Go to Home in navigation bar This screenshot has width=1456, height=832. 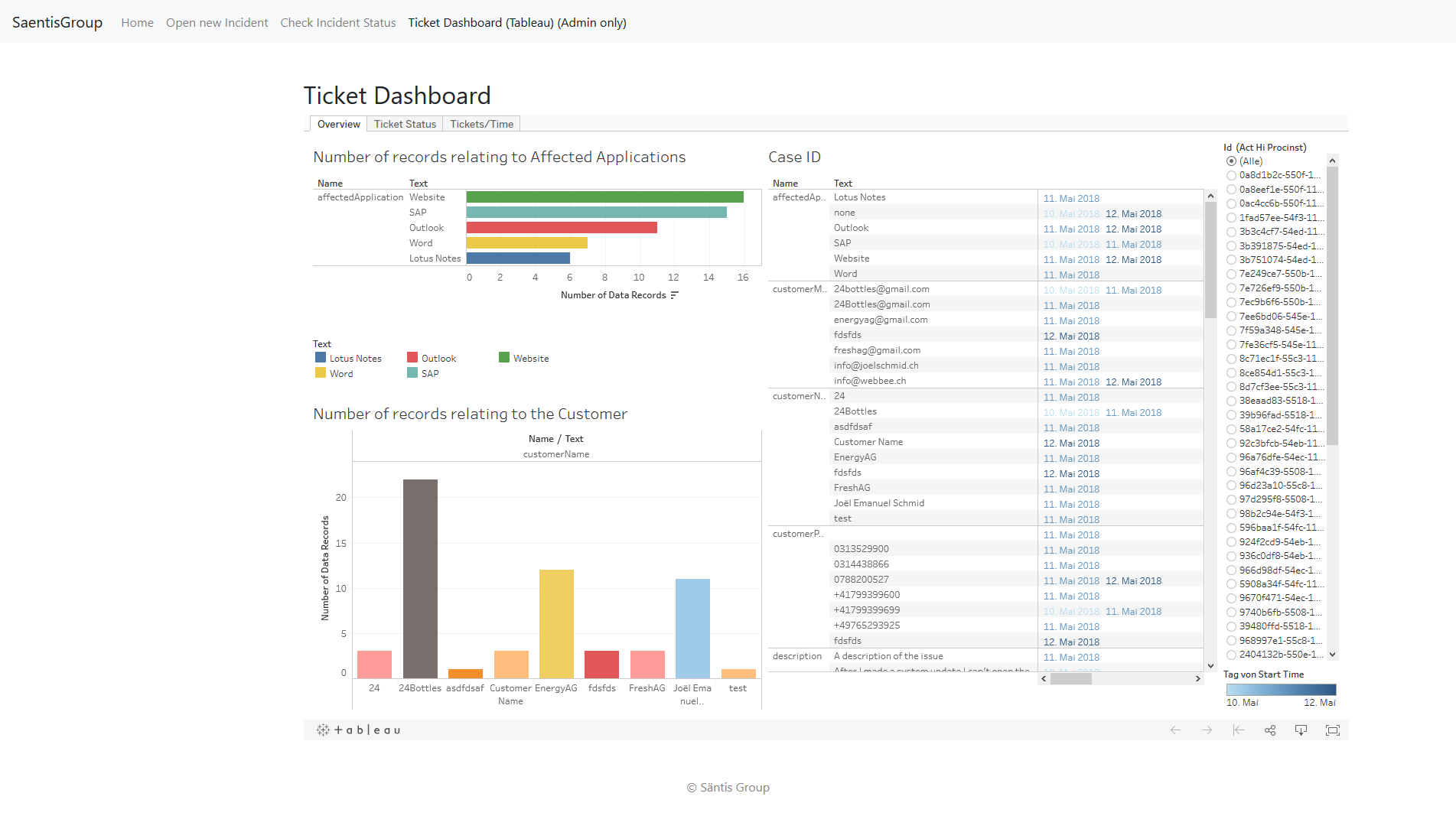[137, 23]
